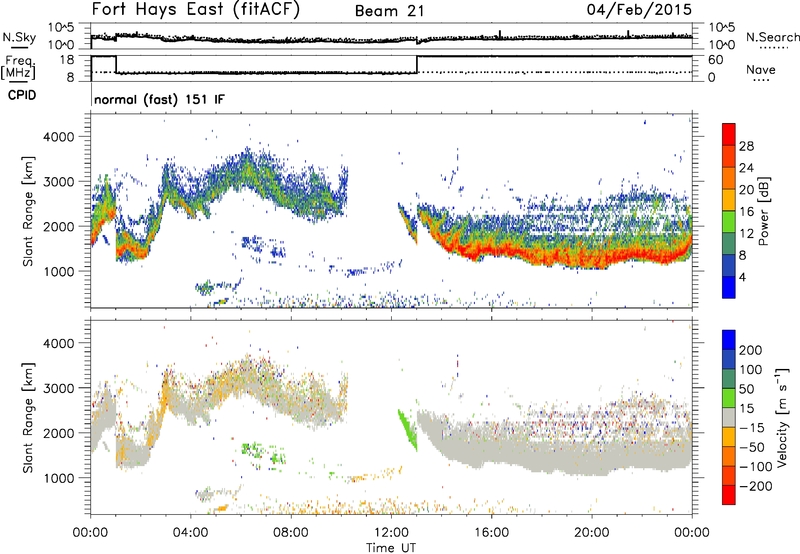Click the "3000" tick on power panel
Screen dimensions: 800x554
coord(58,182)
